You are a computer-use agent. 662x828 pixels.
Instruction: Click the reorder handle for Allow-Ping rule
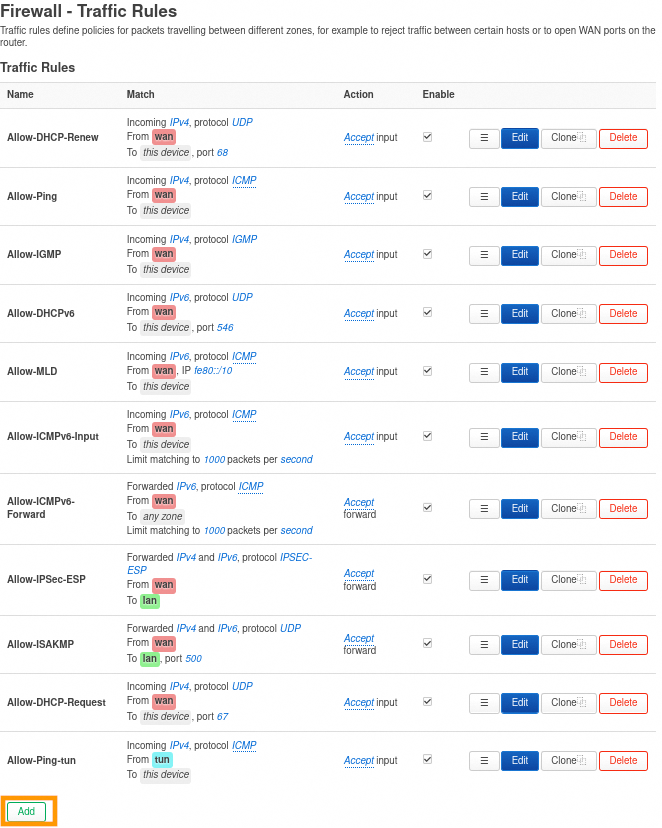(484, 197)
